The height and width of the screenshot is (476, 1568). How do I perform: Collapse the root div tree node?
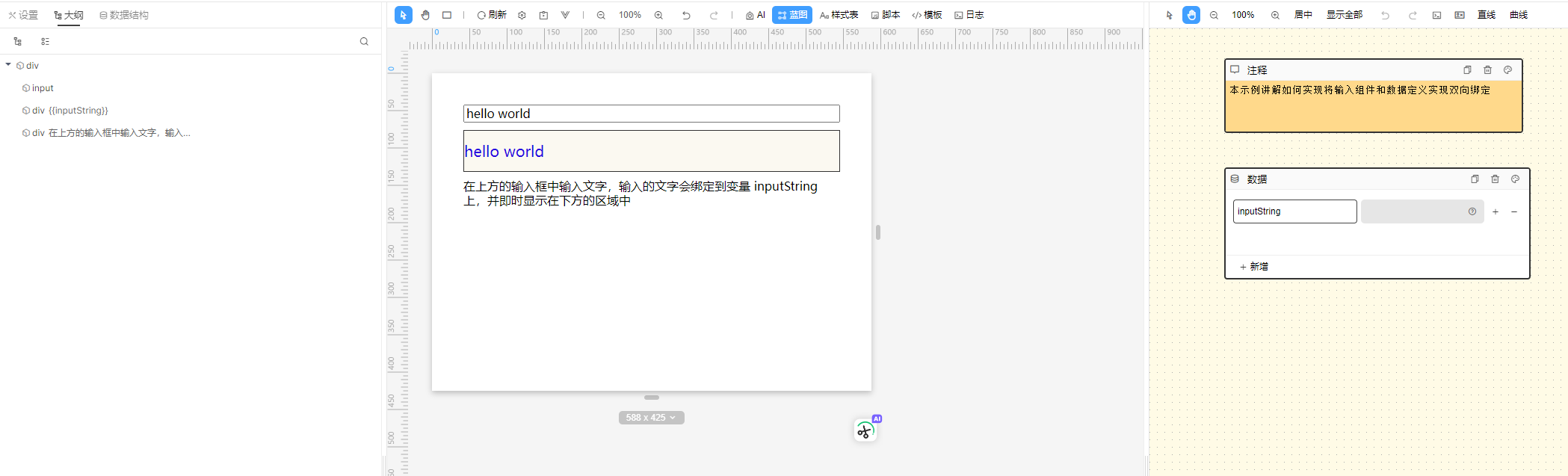click(x=8, y=65)
